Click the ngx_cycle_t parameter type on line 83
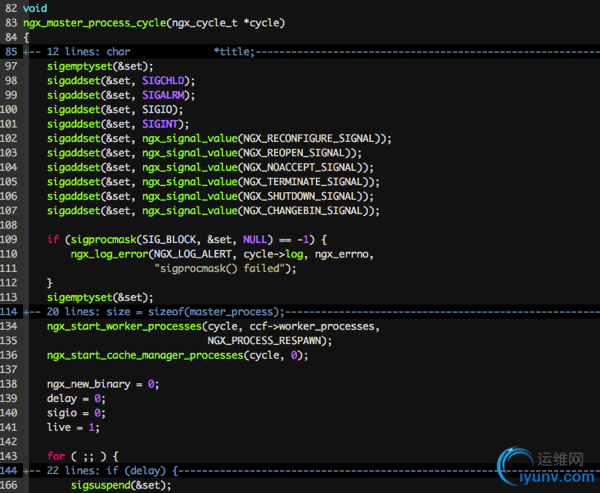 [x=205, y=23]
